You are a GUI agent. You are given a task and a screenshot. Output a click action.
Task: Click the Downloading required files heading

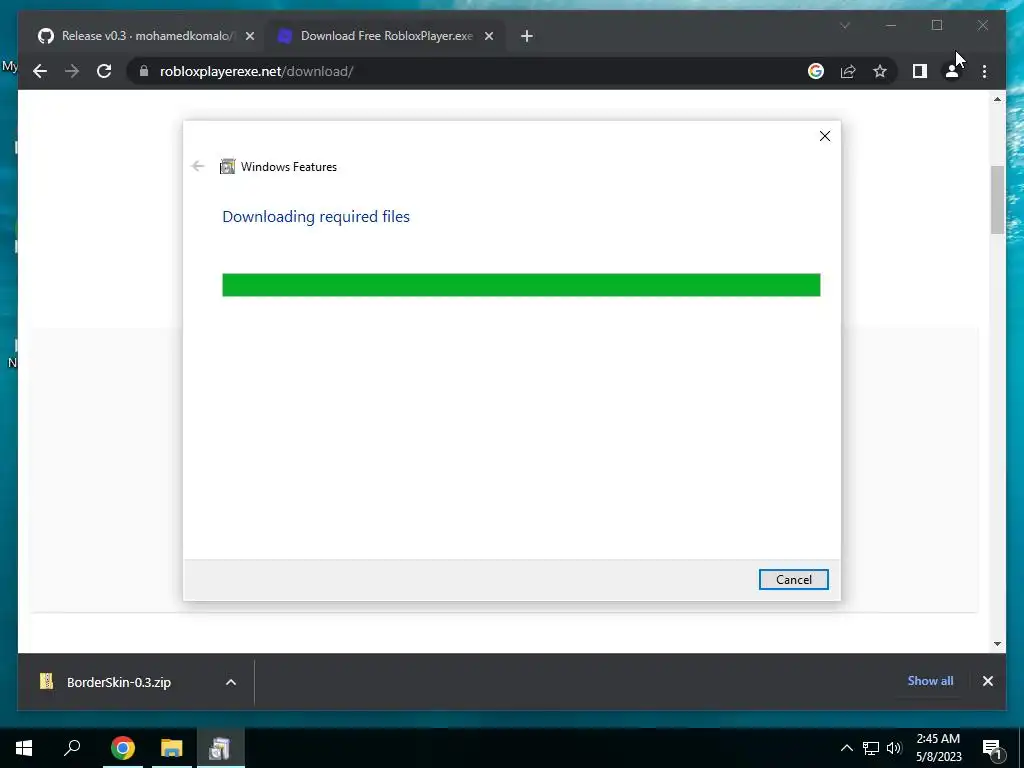[316, 216]
